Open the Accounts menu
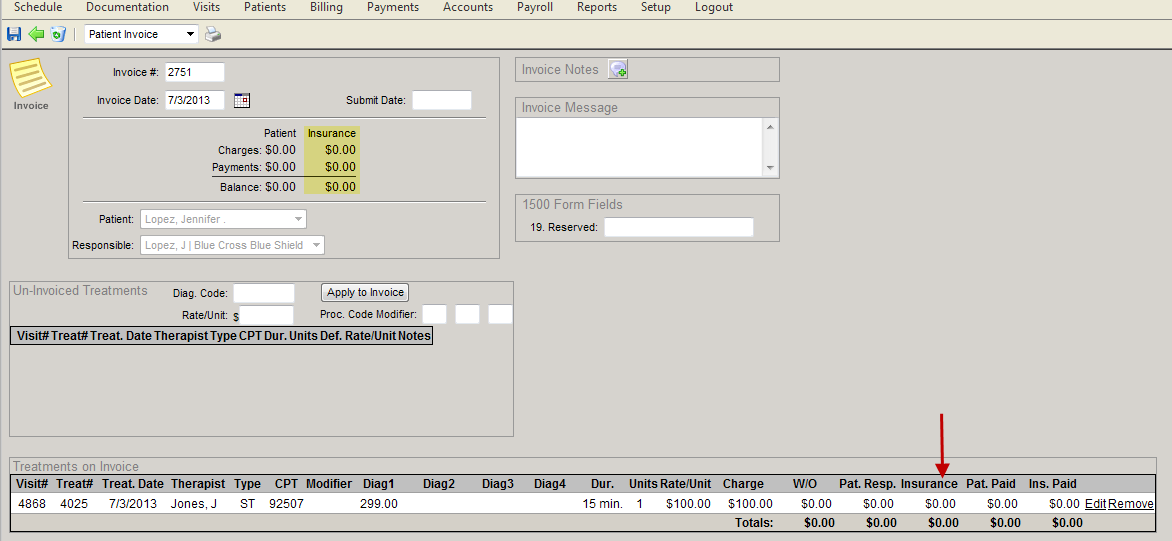The image size is (1172, 541). pos(468,7)
